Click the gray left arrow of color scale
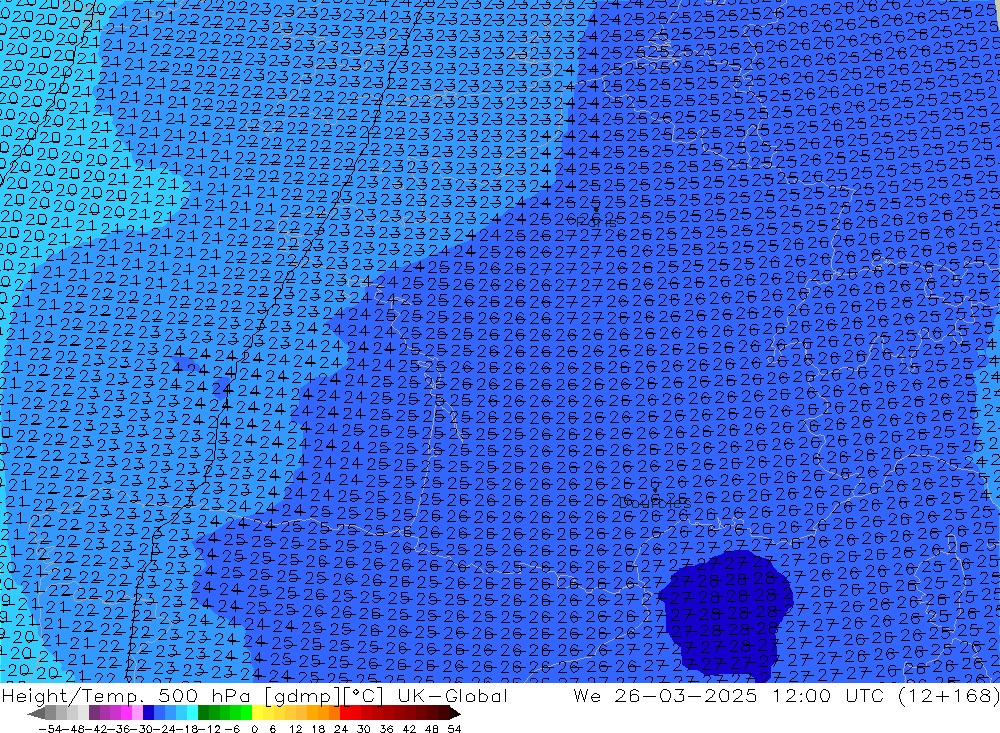This screenshot has width=1000, height=733. coord(36,713)
